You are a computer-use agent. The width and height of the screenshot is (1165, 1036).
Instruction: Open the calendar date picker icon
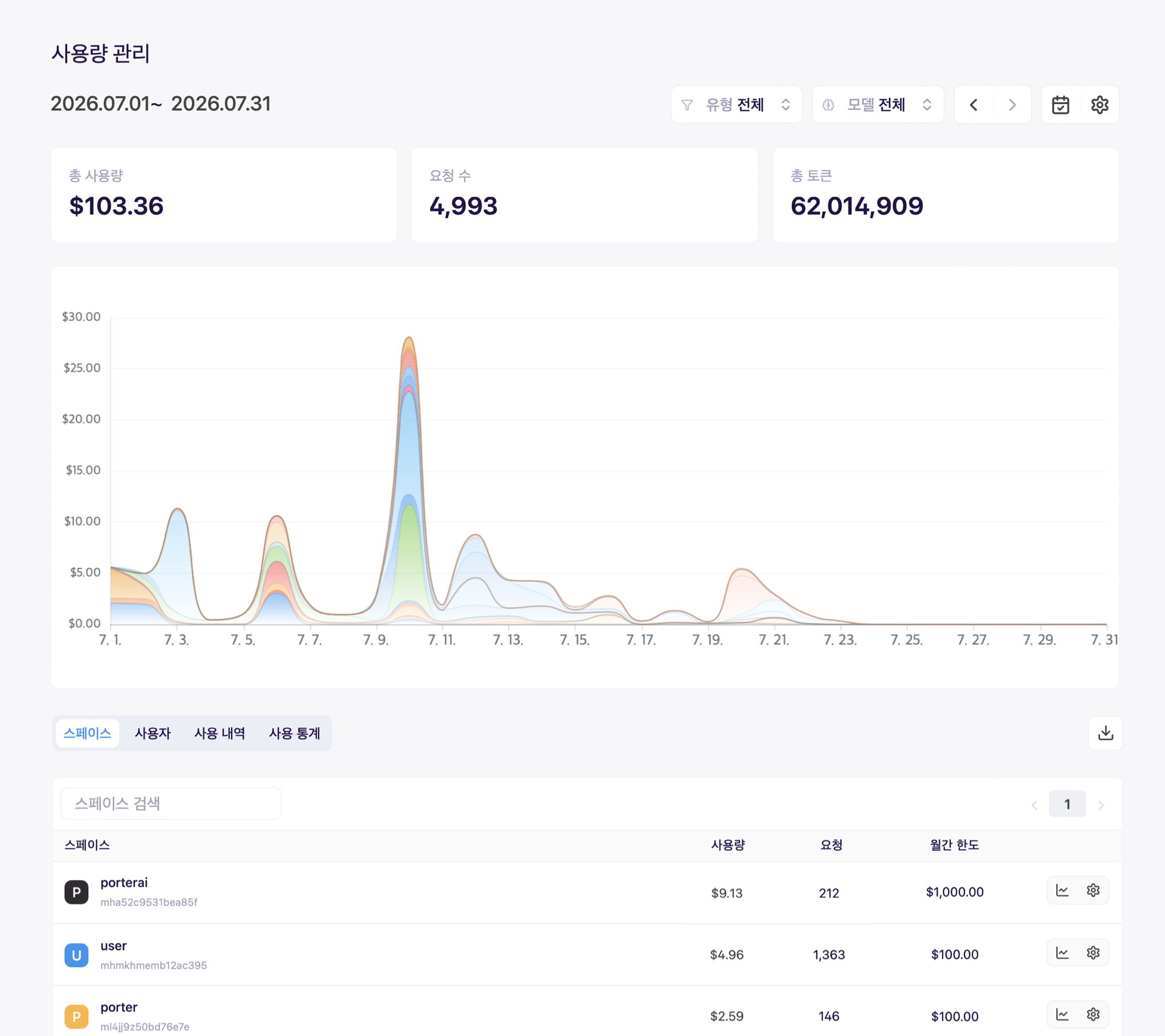1060,105
